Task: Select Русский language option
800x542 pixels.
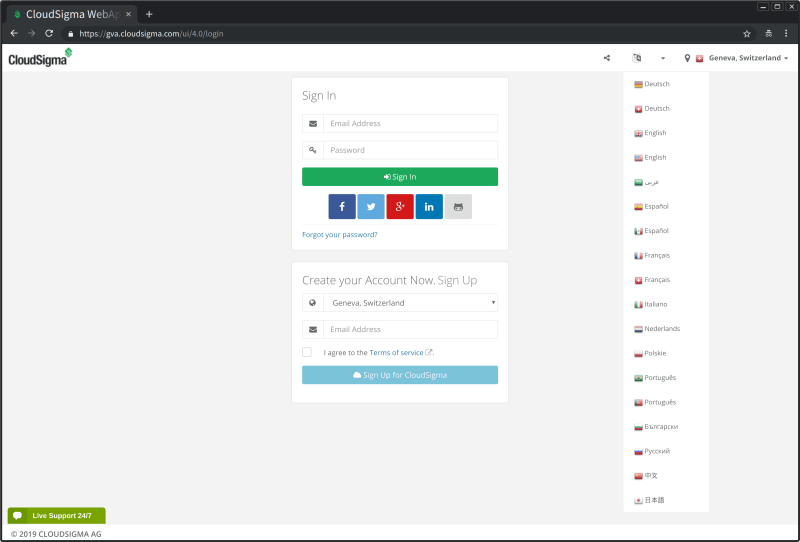Action: pyautogui.click(x=652, y=452)
